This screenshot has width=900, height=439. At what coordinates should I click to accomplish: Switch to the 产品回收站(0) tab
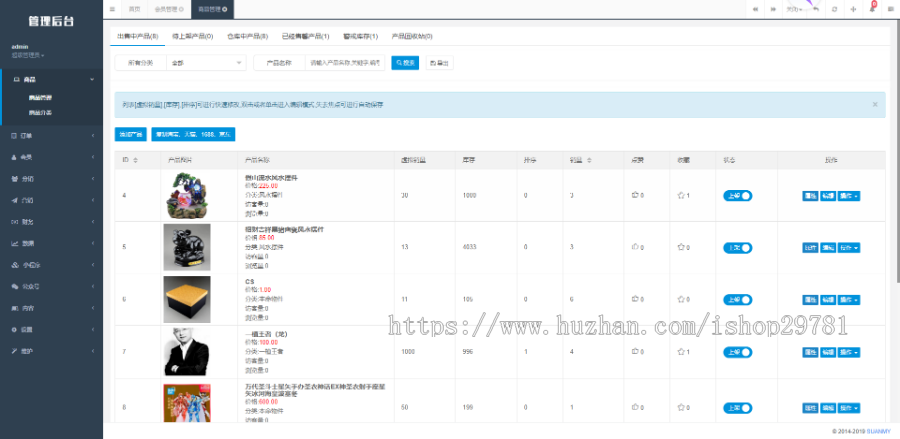click(412, 36)
